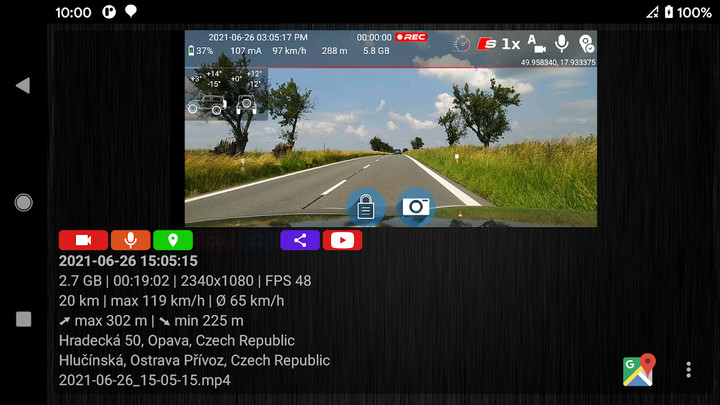Select the file name 2021-06-26_15-05-15.mp4
The width and height of the screenshot is (720, 405).
[x=144, y=380]
